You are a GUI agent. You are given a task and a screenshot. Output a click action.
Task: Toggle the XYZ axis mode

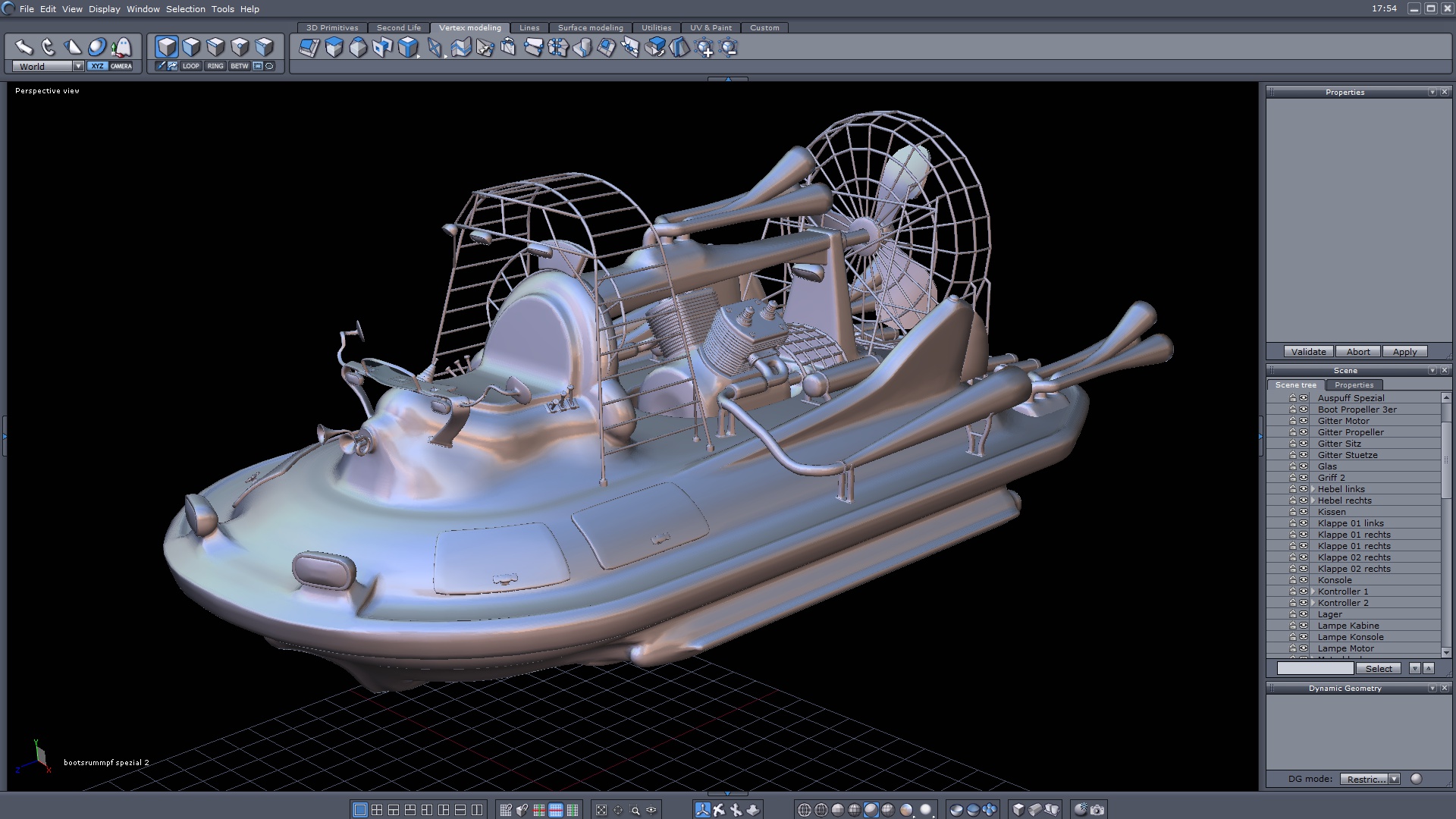(97, 66)
